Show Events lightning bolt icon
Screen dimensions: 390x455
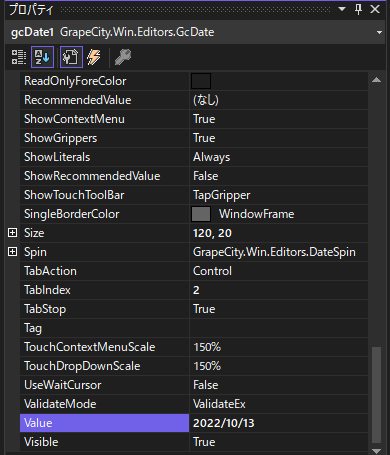coord(94,57)
